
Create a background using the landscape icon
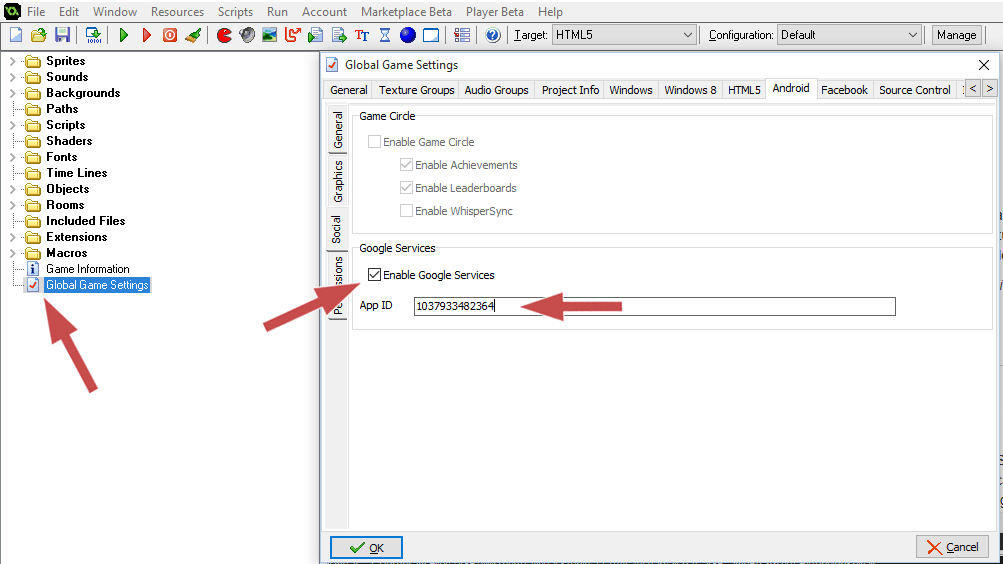pyautogui.click(x=269, y=35)
